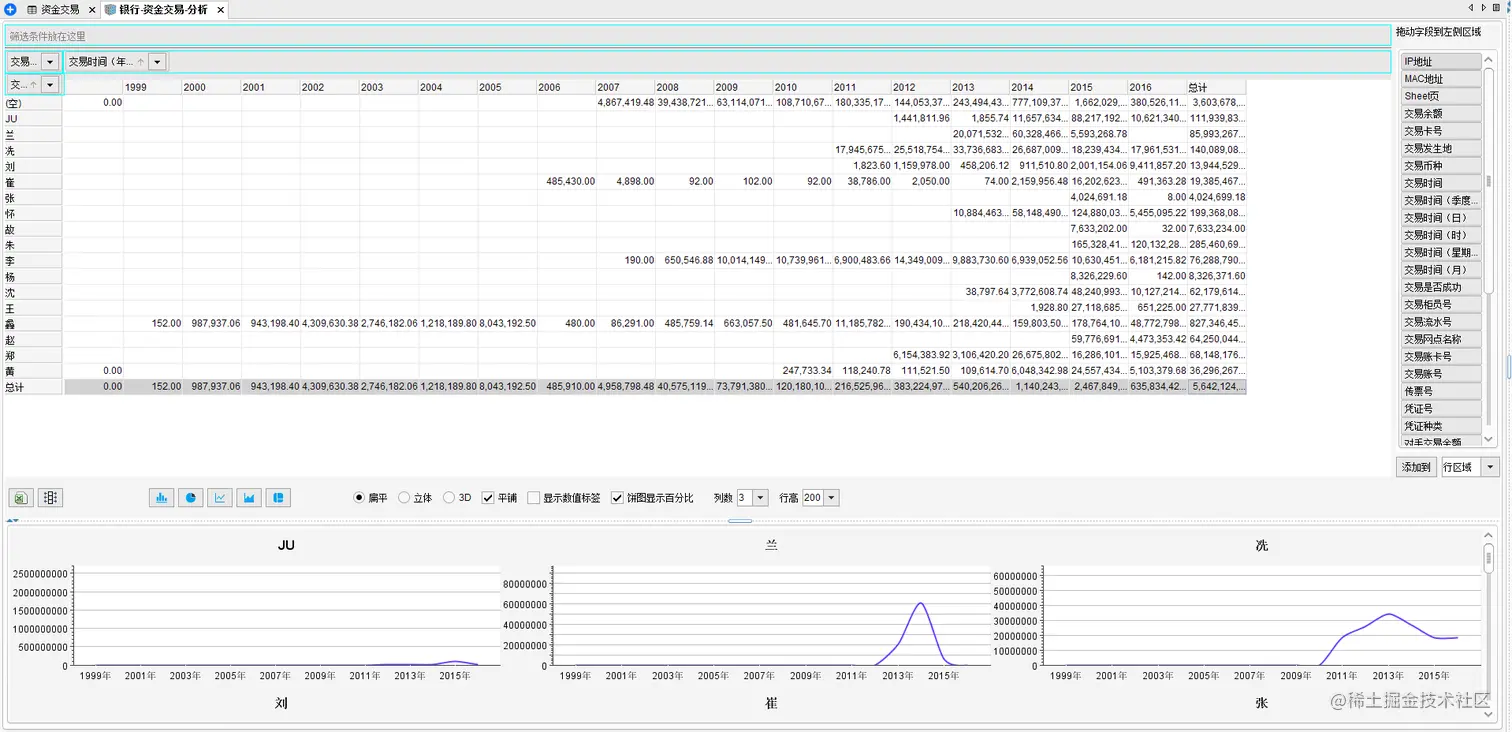This screenshot has height=732, width=1512.
Task: Select the 3D style radio button
Action: [x=449, y=498]
